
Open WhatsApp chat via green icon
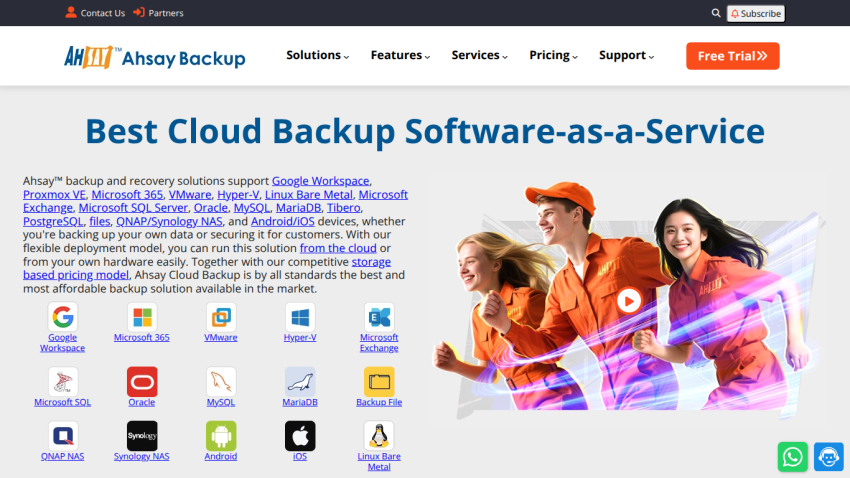793,457
